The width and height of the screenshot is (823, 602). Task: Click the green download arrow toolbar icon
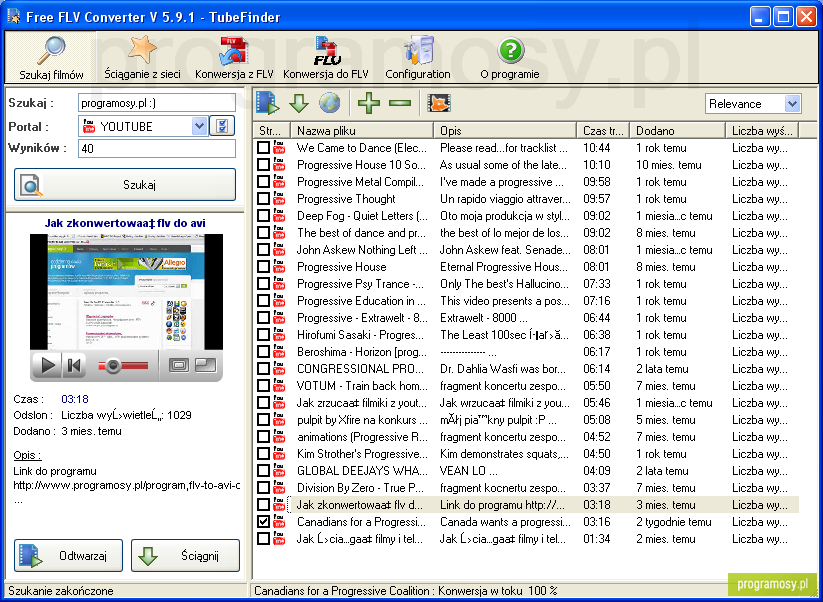coord(299,103)
